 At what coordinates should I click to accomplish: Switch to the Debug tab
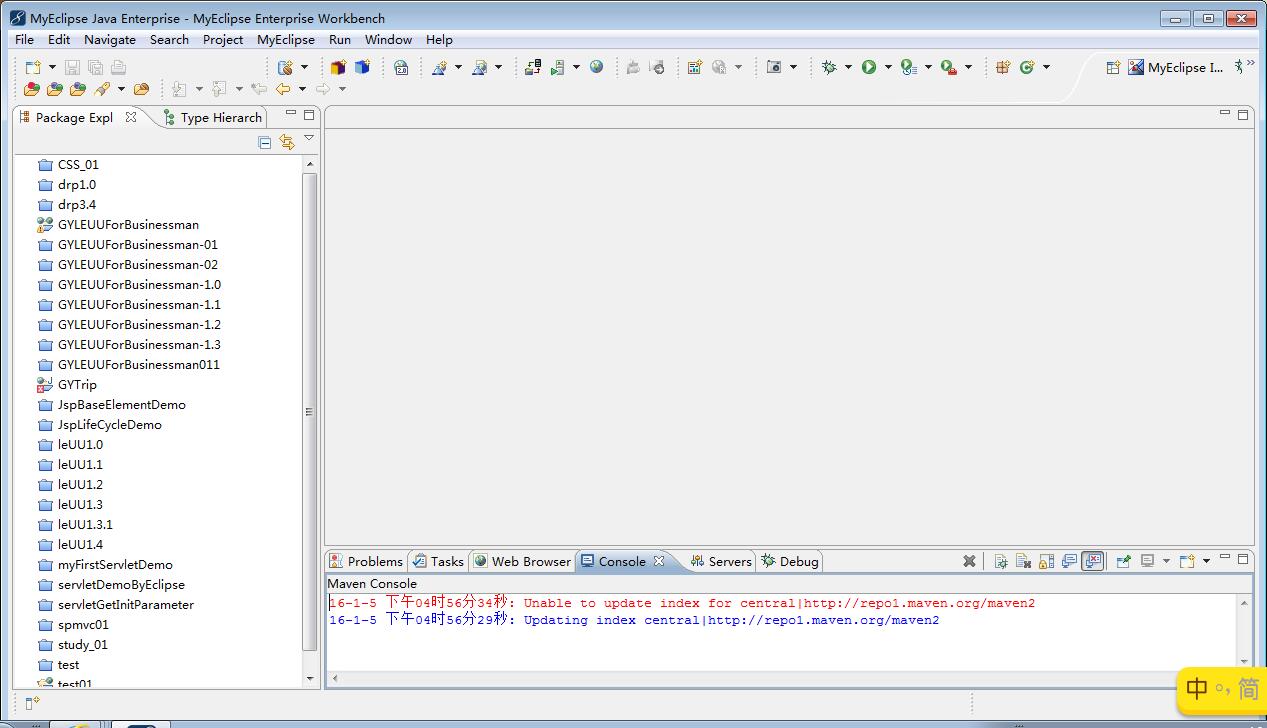[x=790, y=561]
